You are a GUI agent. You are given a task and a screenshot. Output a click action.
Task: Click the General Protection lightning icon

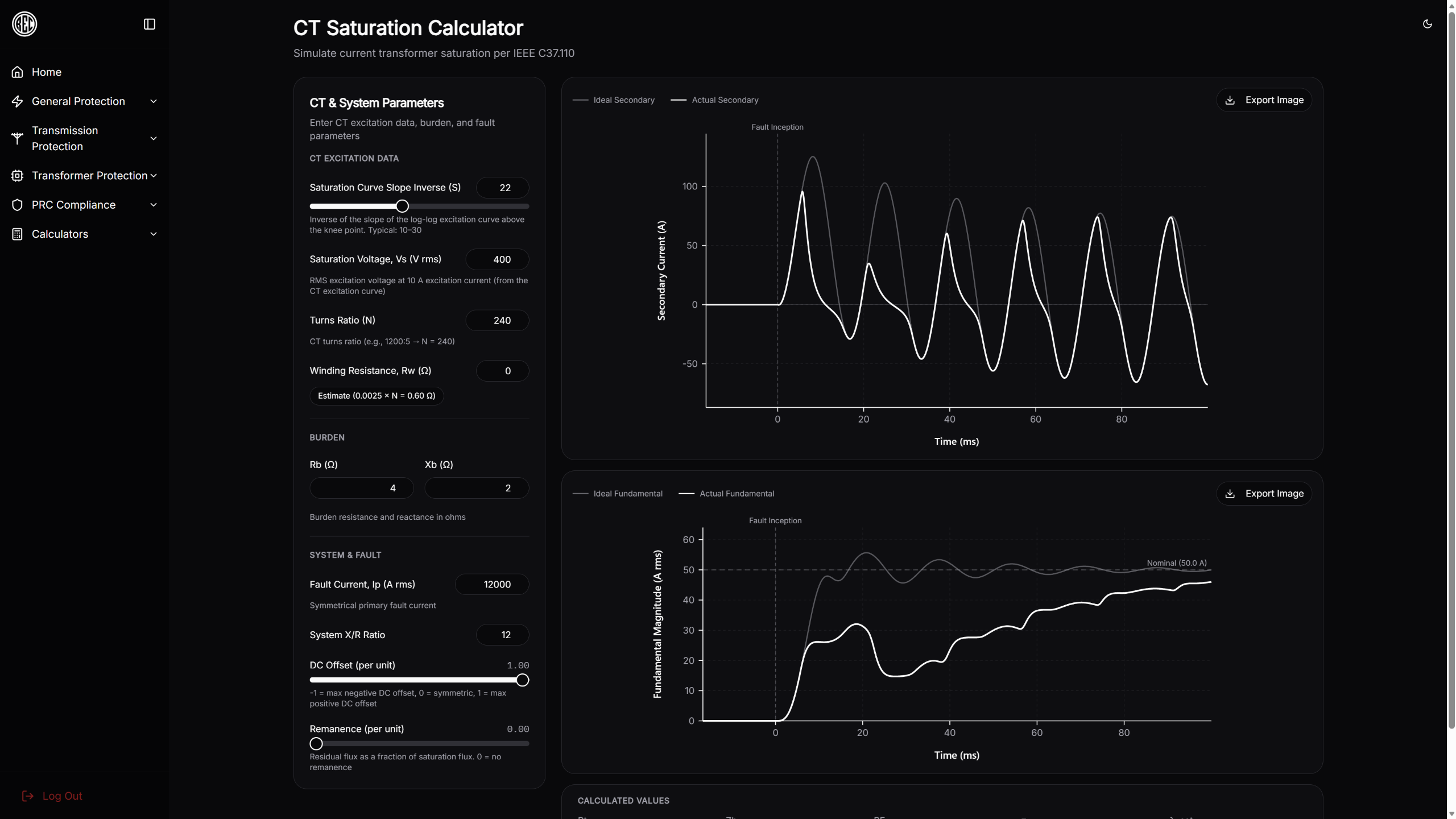pos(17,101)
